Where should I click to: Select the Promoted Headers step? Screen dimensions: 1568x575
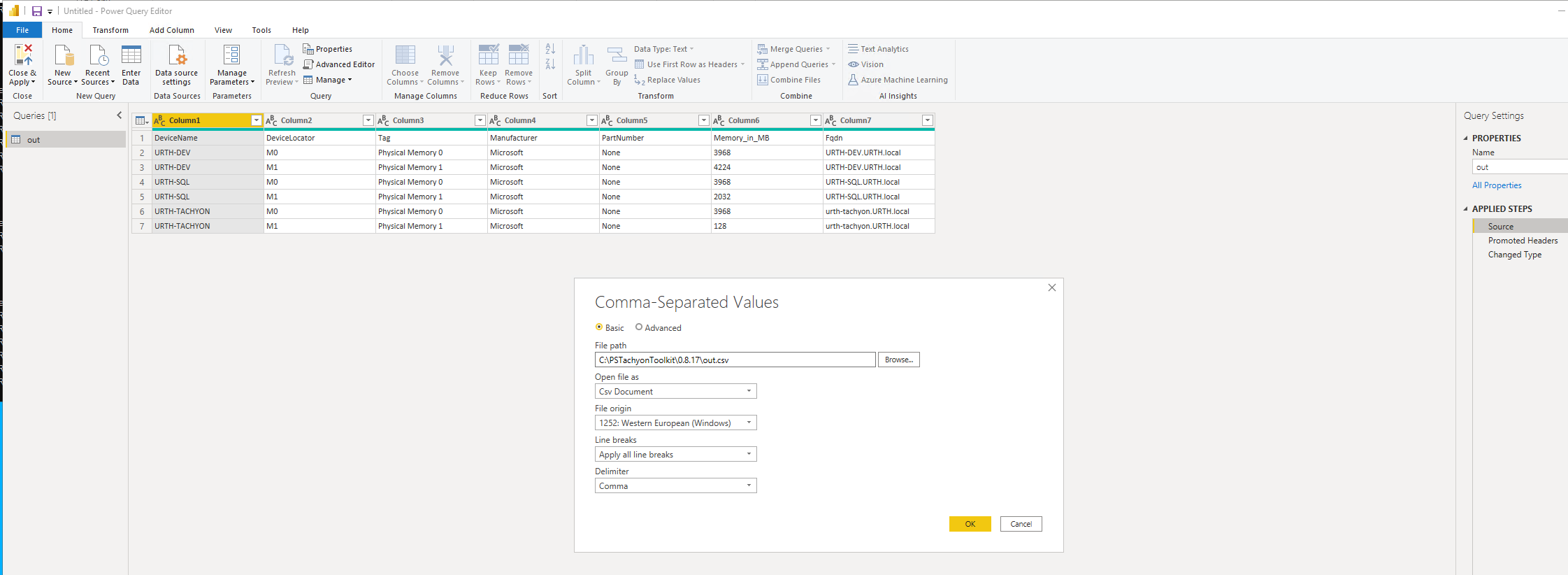tap(1523, 241)
